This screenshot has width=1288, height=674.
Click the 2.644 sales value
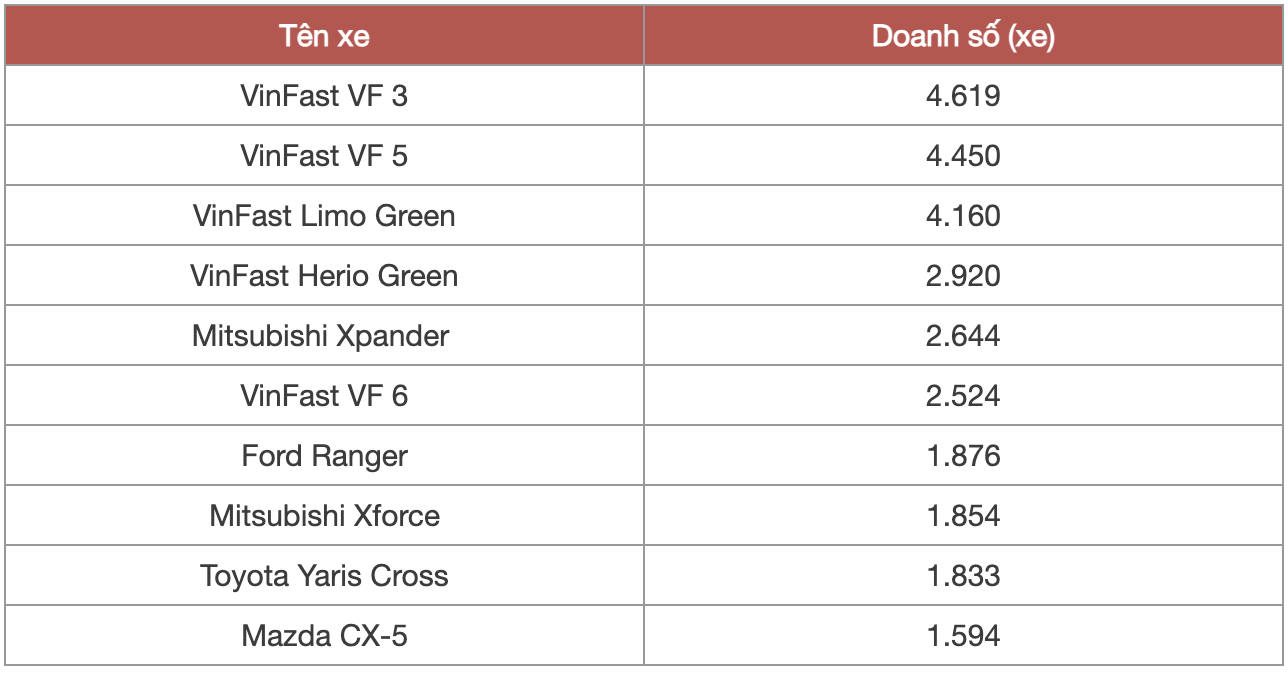pos(963,336)
